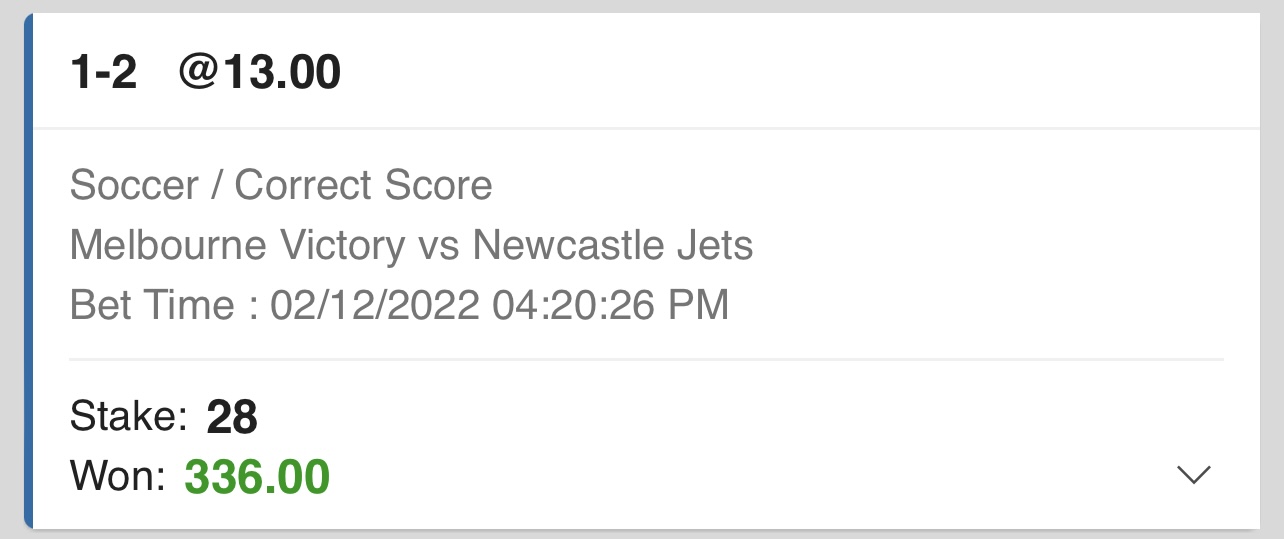The image size is (1284, 539).
Task: Click the @13.00 odds value
Action: tap(259, 73)
